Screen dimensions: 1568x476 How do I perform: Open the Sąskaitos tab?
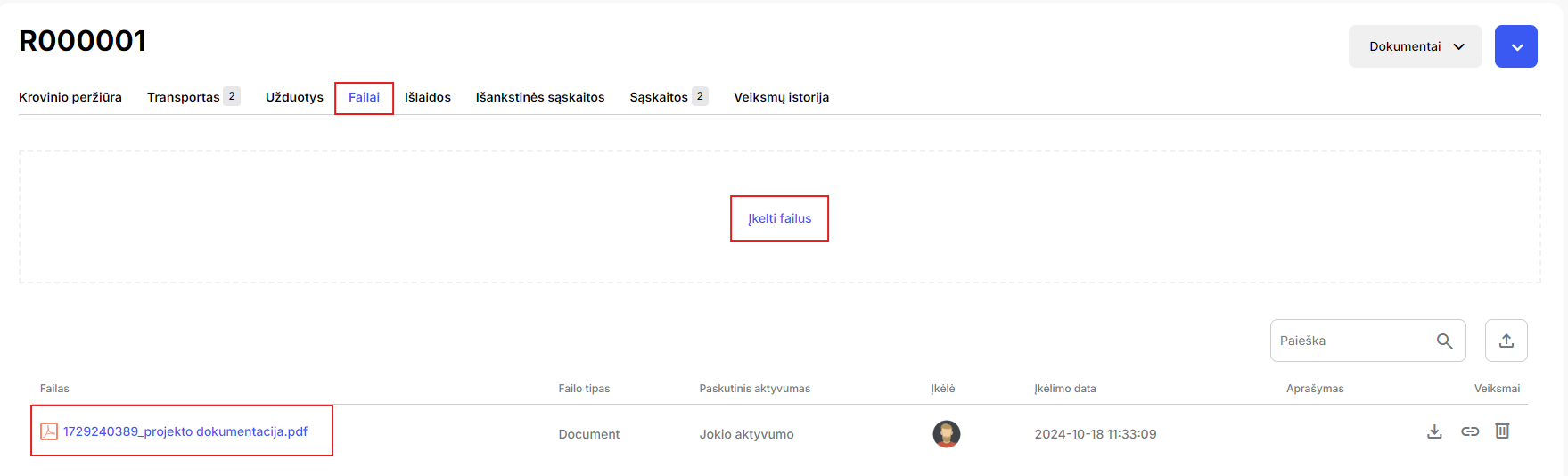669,97
